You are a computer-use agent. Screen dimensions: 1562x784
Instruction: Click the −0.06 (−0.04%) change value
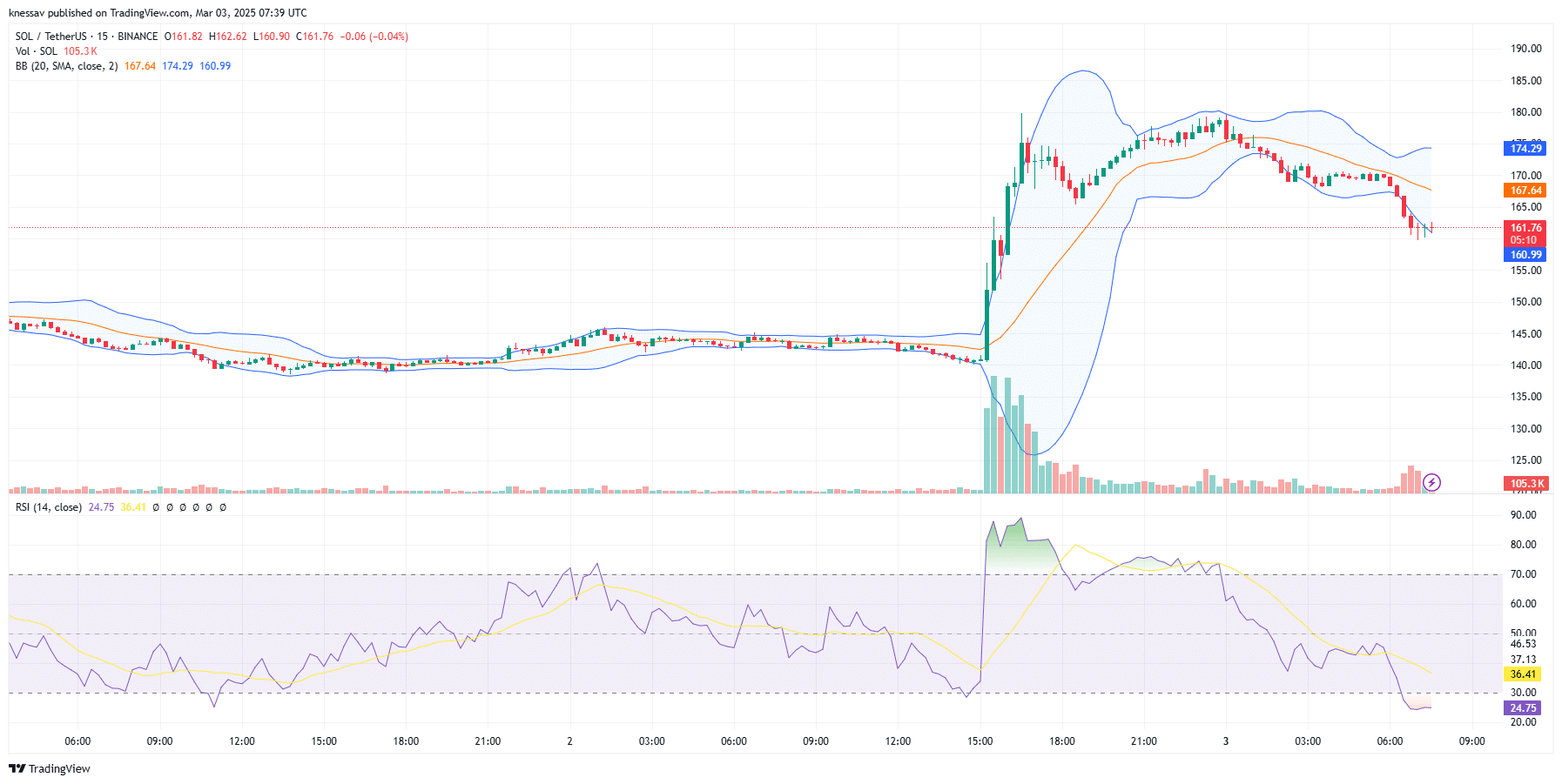(374, 37)
